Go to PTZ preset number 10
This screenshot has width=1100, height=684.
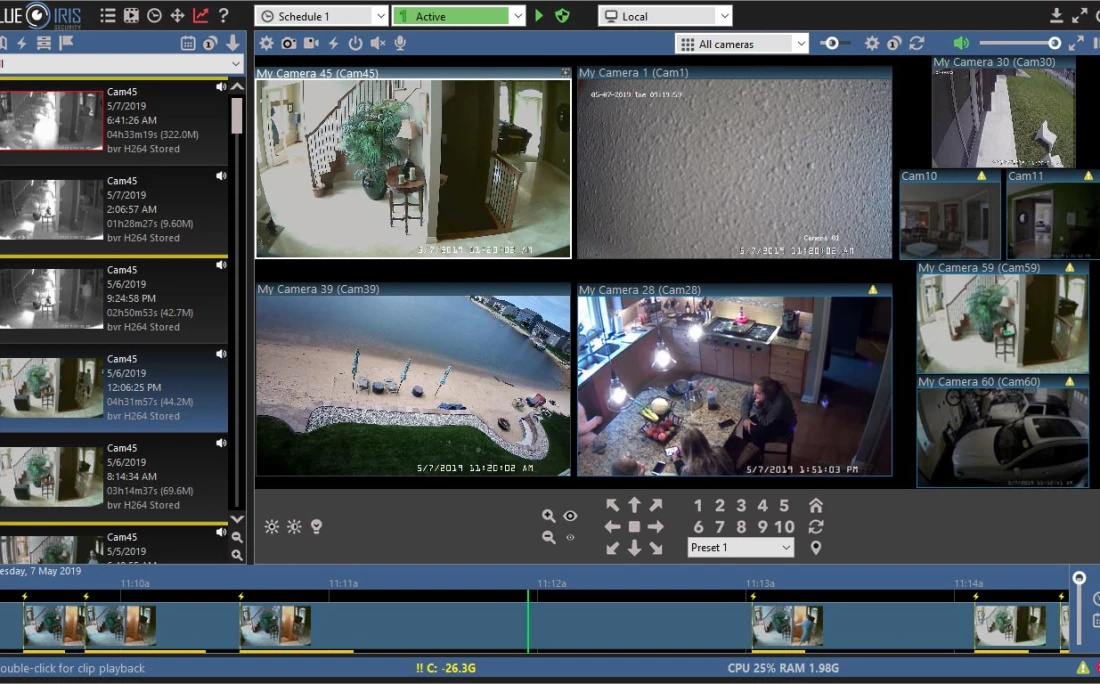pyautogui.click(x=784, y=527)
